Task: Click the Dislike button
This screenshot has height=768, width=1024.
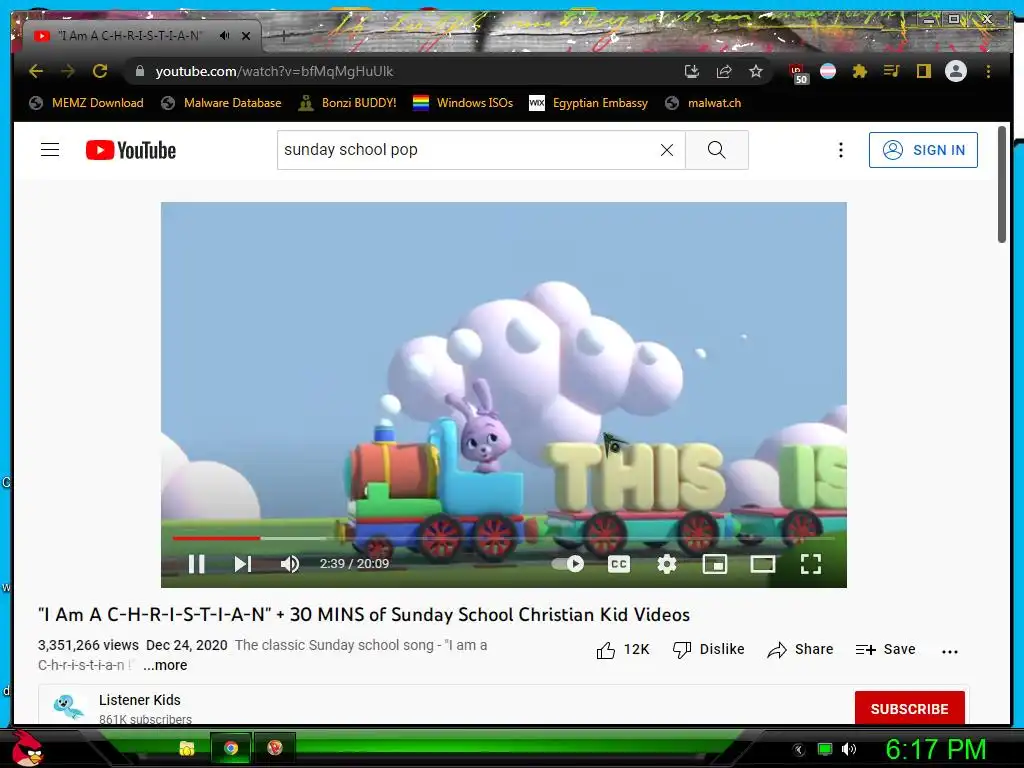Action: tap(709, 649)
